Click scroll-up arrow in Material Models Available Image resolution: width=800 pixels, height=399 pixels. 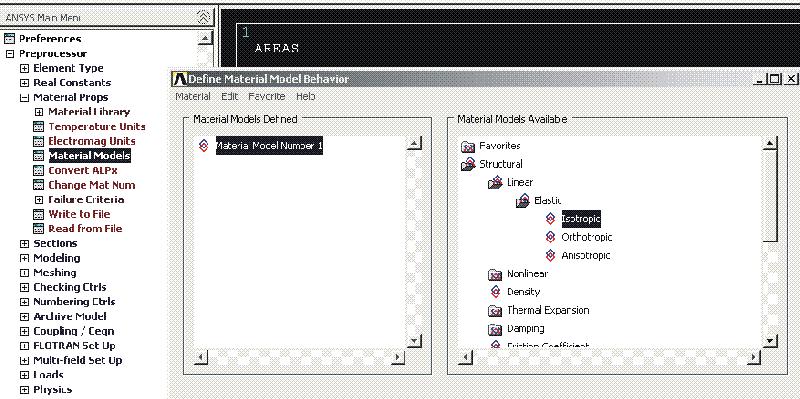[x=769, y=143]
